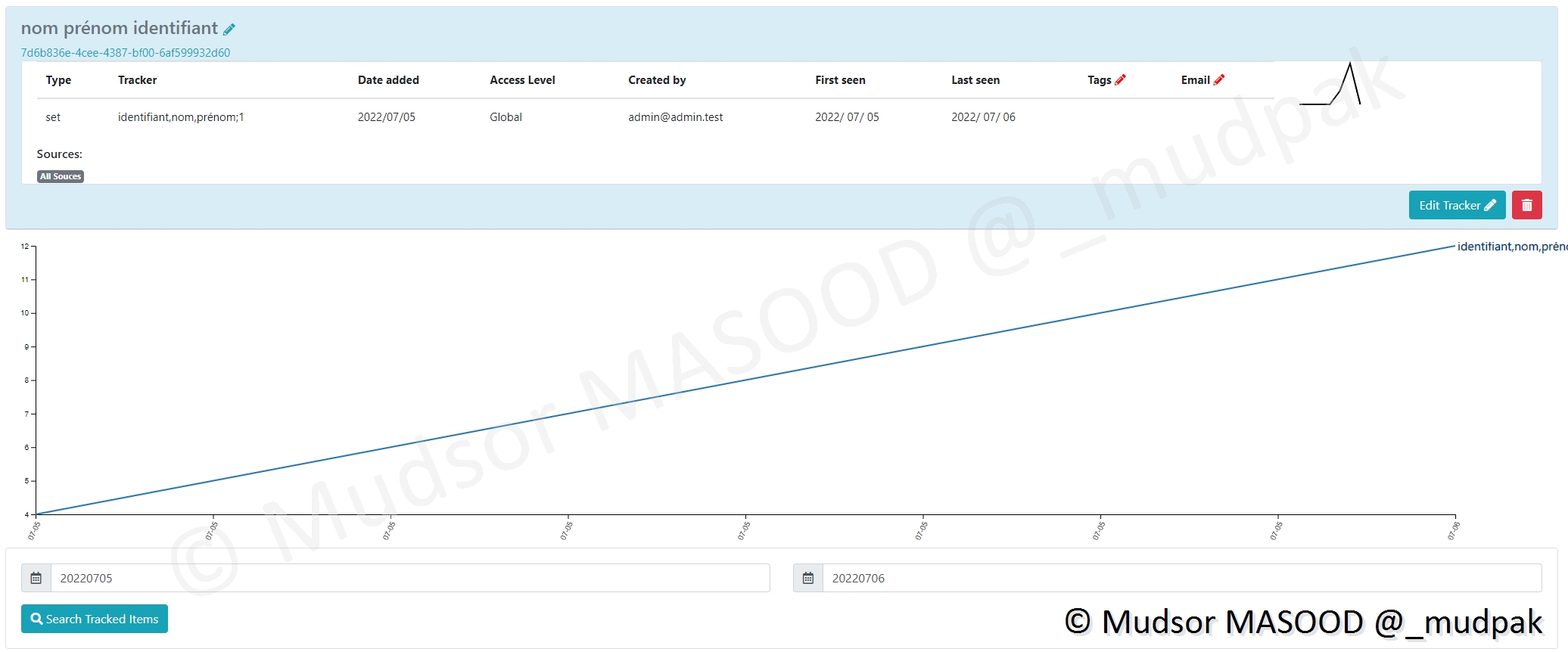Click calendar icon beside 20220706 date field
Image resolution: width=1568 pixels, height=652 pixels.
click(x=808, y=578)
